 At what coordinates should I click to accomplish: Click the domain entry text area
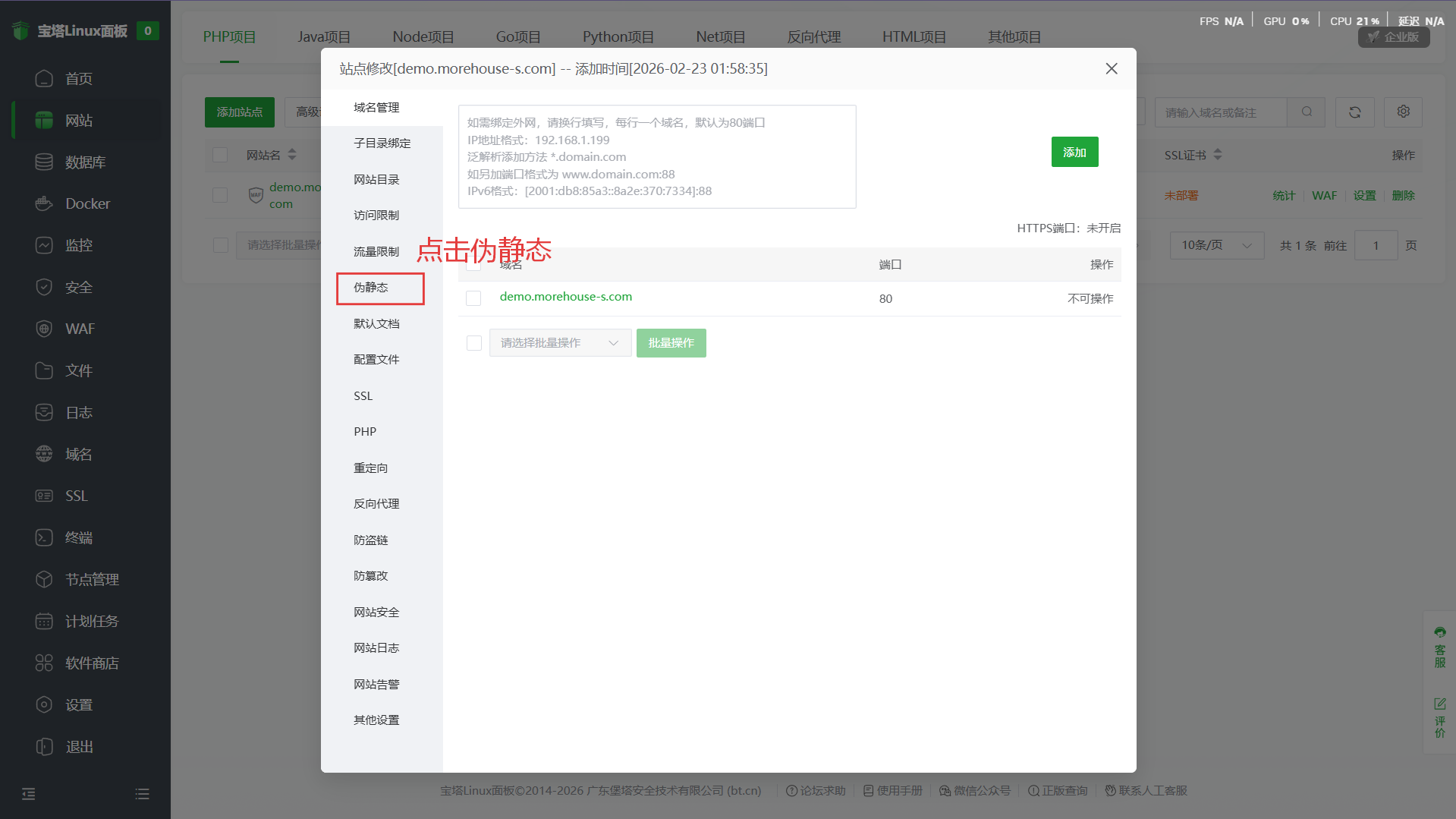[657, 157]
